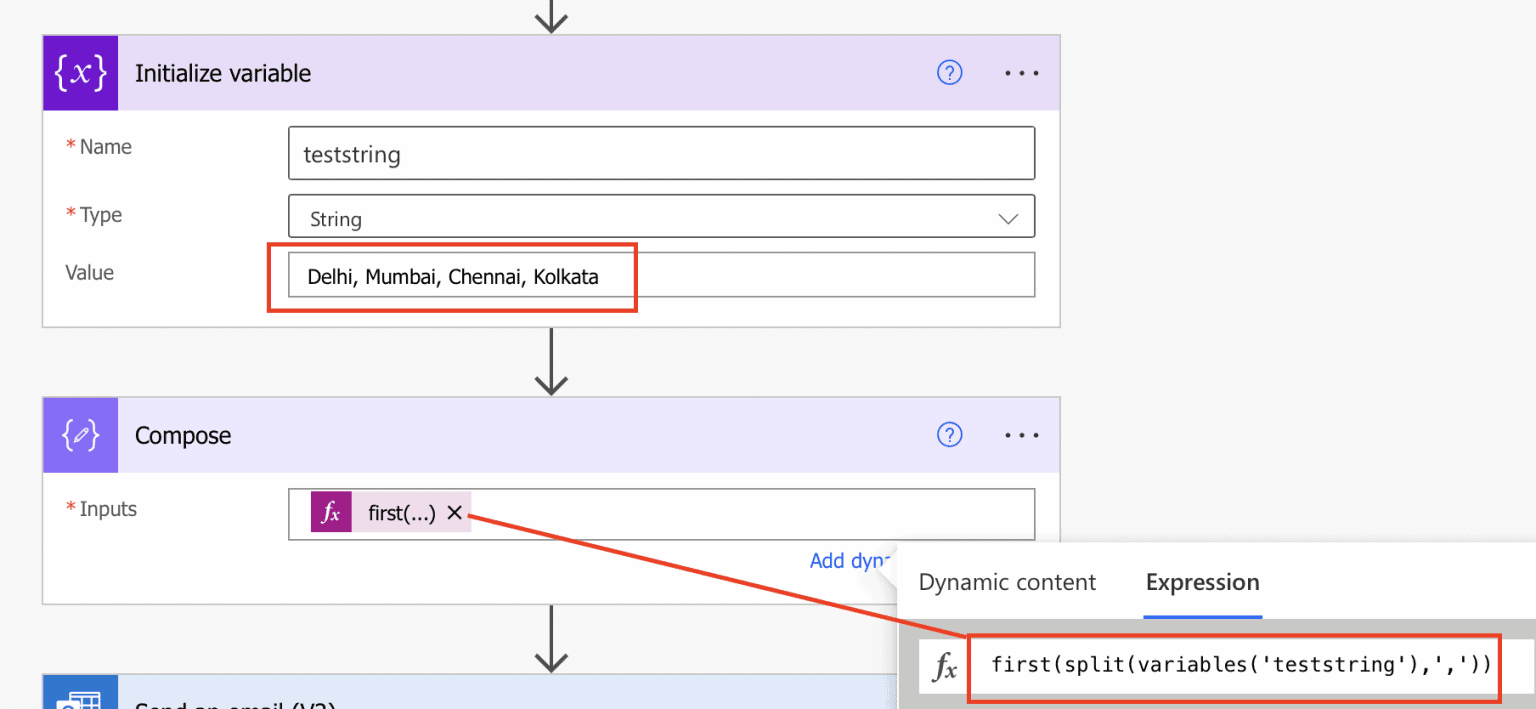Select the first split expression text
Viewport: 1536px width, 709px height.
[x=1235, y=665]
